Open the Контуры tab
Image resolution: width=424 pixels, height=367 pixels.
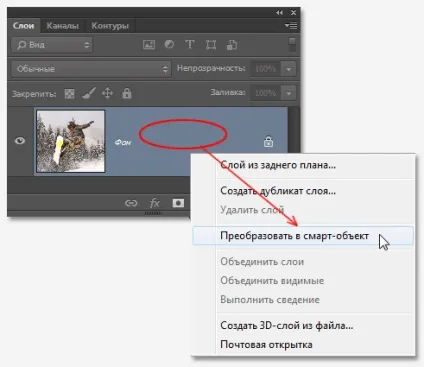[x=110, y=26]
